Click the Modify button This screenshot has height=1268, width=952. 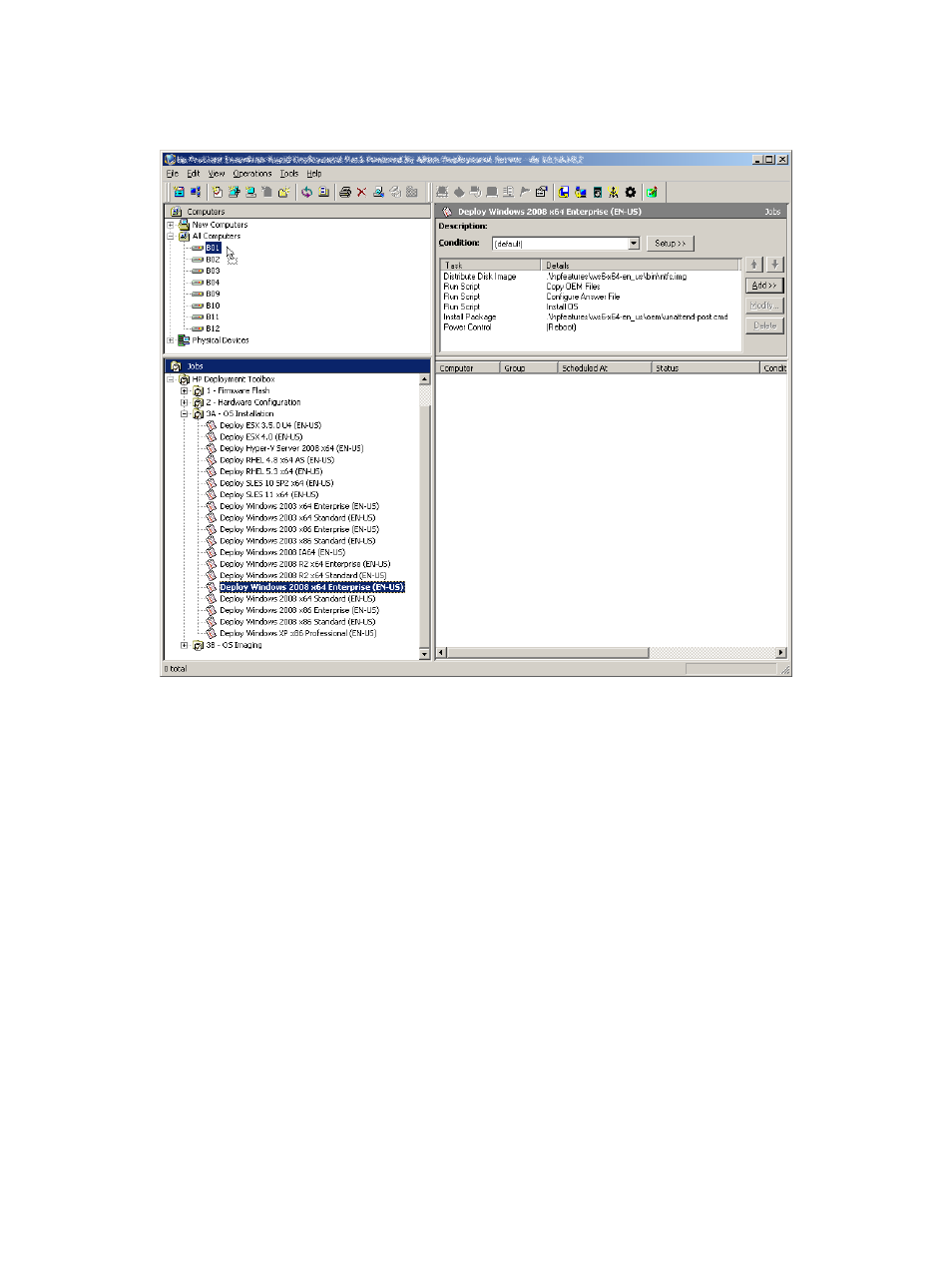click(764, 306)
